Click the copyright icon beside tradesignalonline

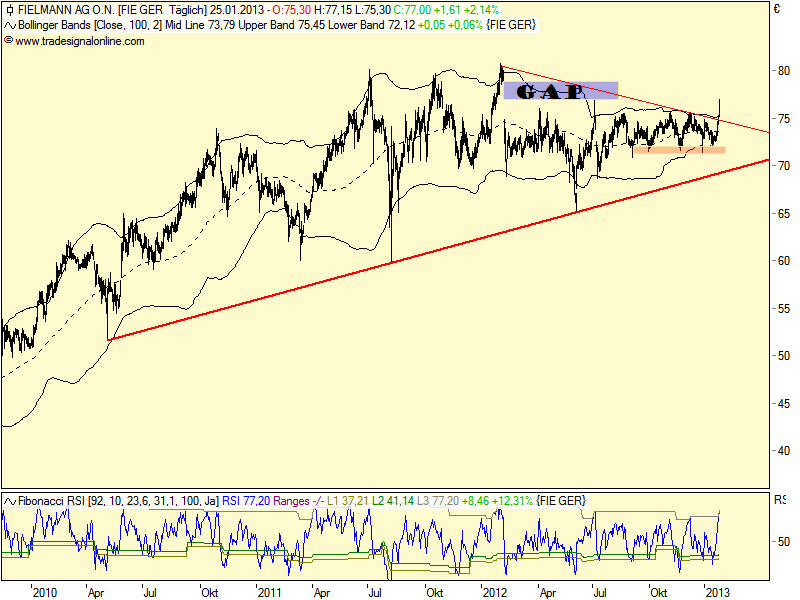(8, 41)
